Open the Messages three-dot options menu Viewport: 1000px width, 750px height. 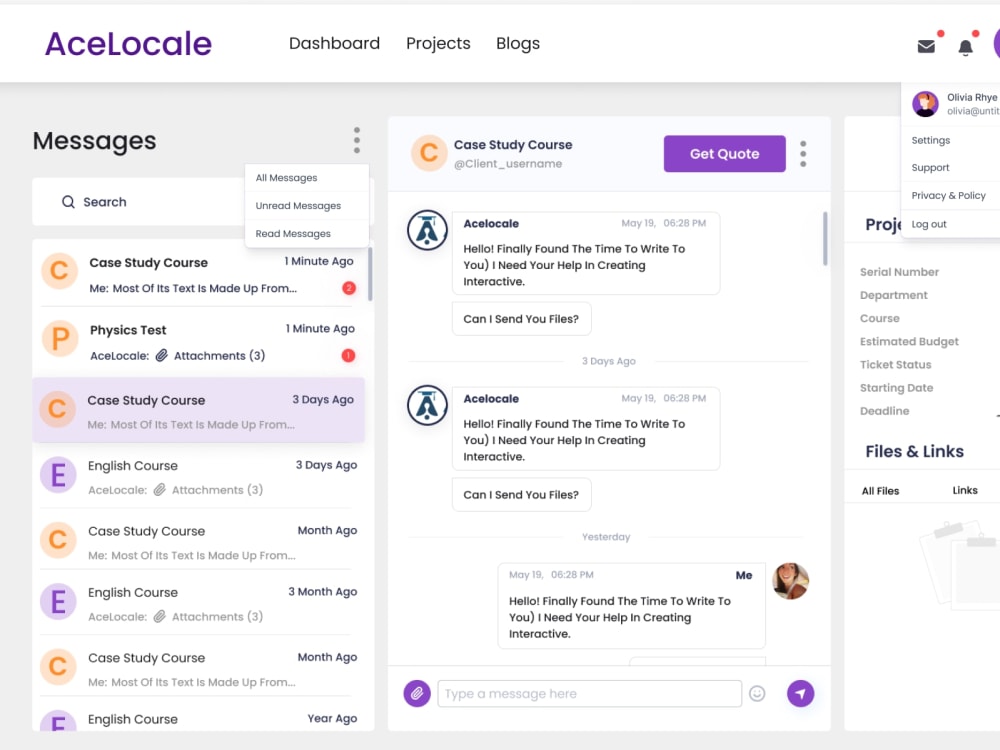click(x=357, y=140)
